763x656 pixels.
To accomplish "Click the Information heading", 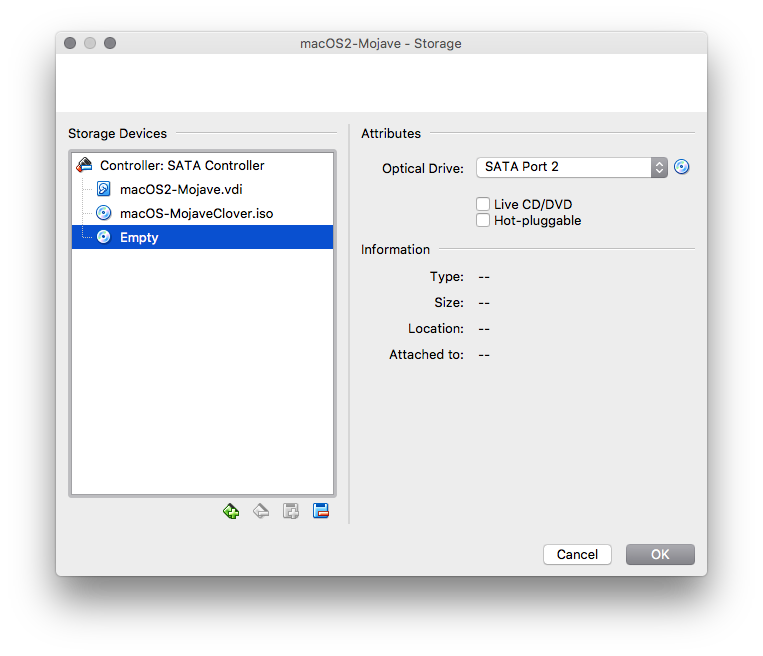I will (395, 250).
